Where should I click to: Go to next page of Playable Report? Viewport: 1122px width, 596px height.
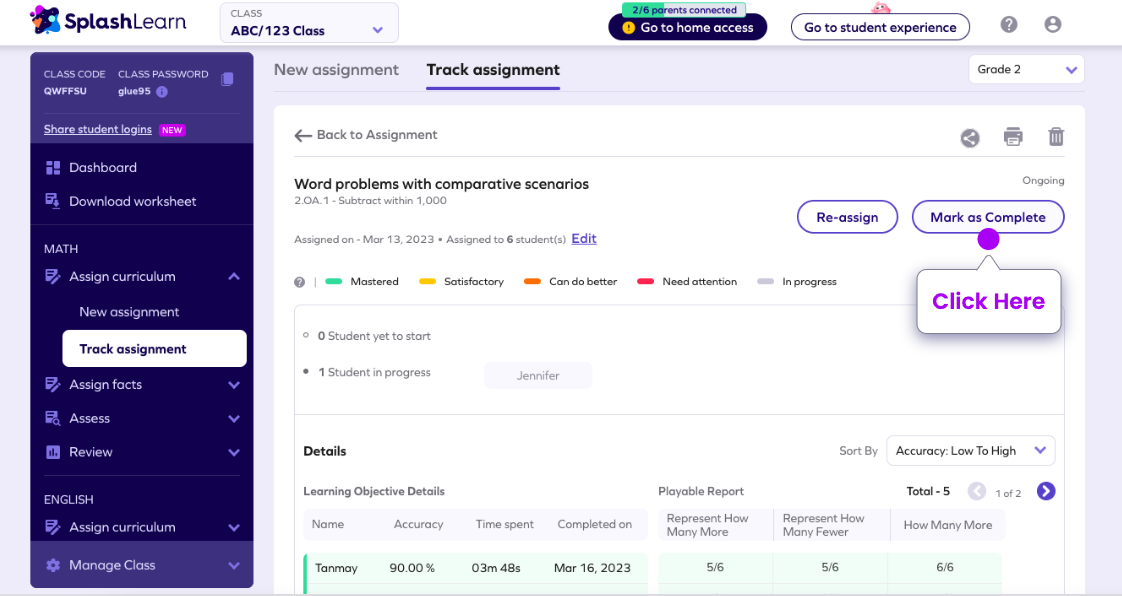1045,491
